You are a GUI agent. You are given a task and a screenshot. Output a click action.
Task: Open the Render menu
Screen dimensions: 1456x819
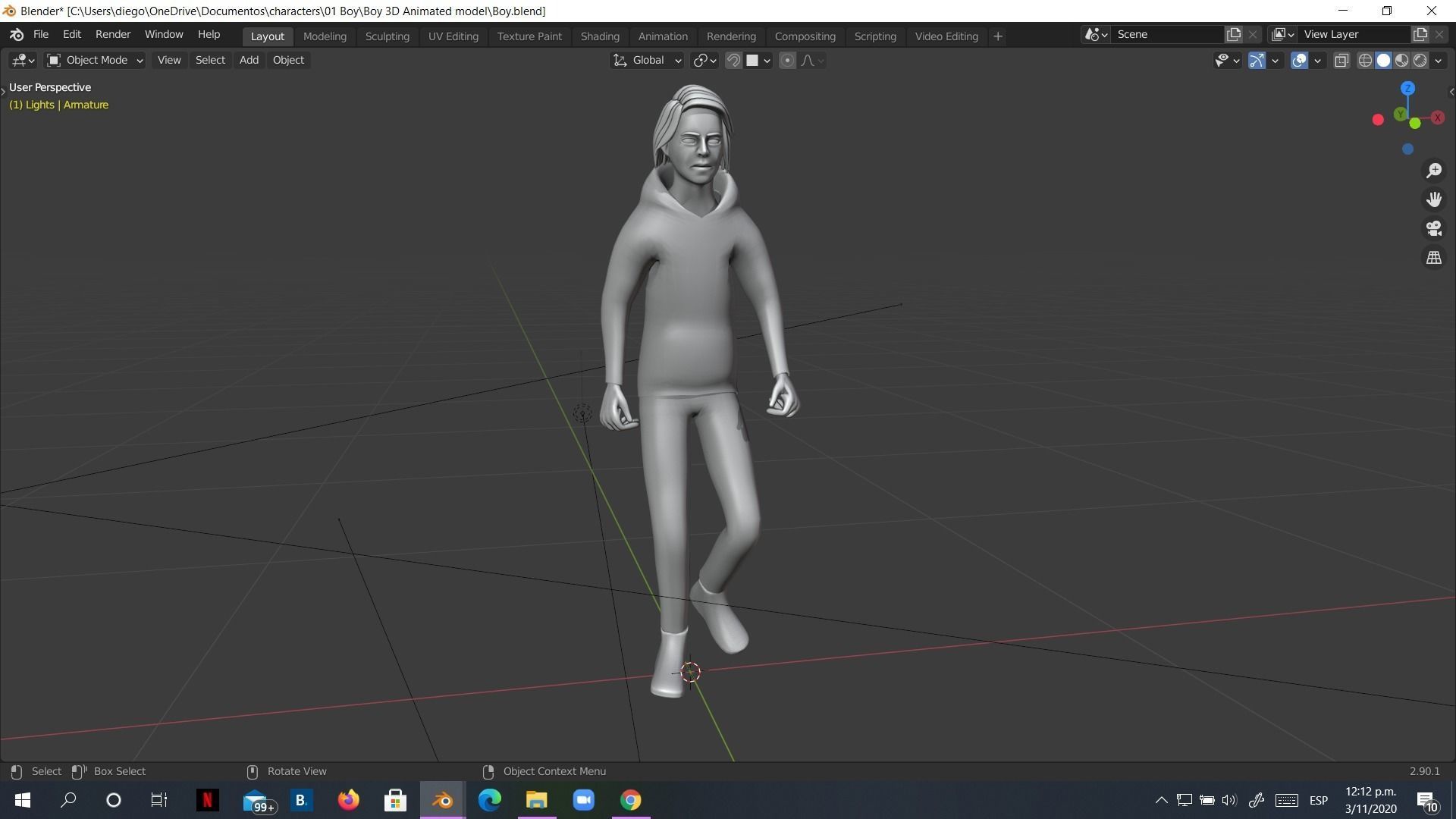click(x=112, y=35)
